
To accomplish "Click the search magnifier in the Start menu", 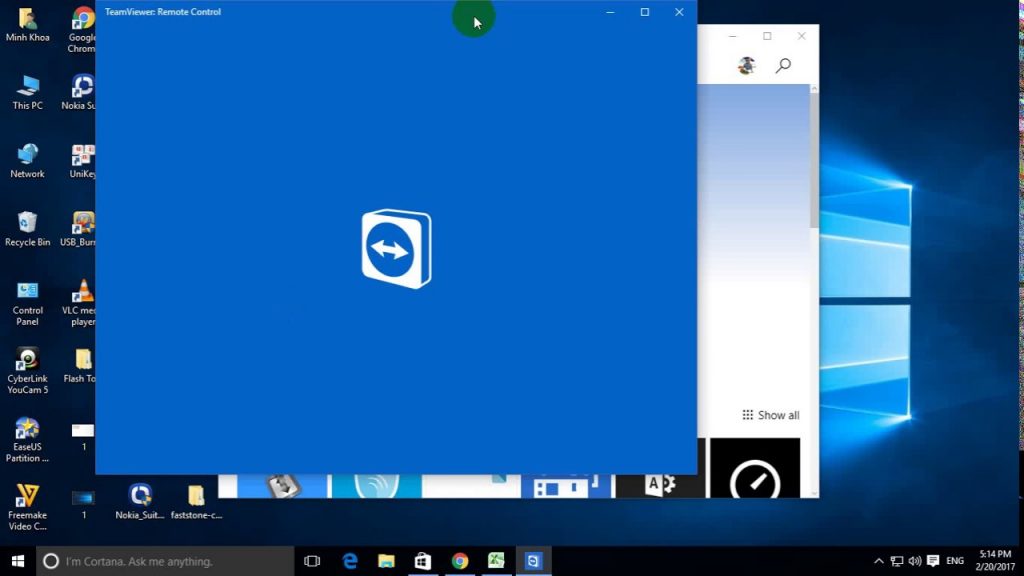I will tap(784, 64).
